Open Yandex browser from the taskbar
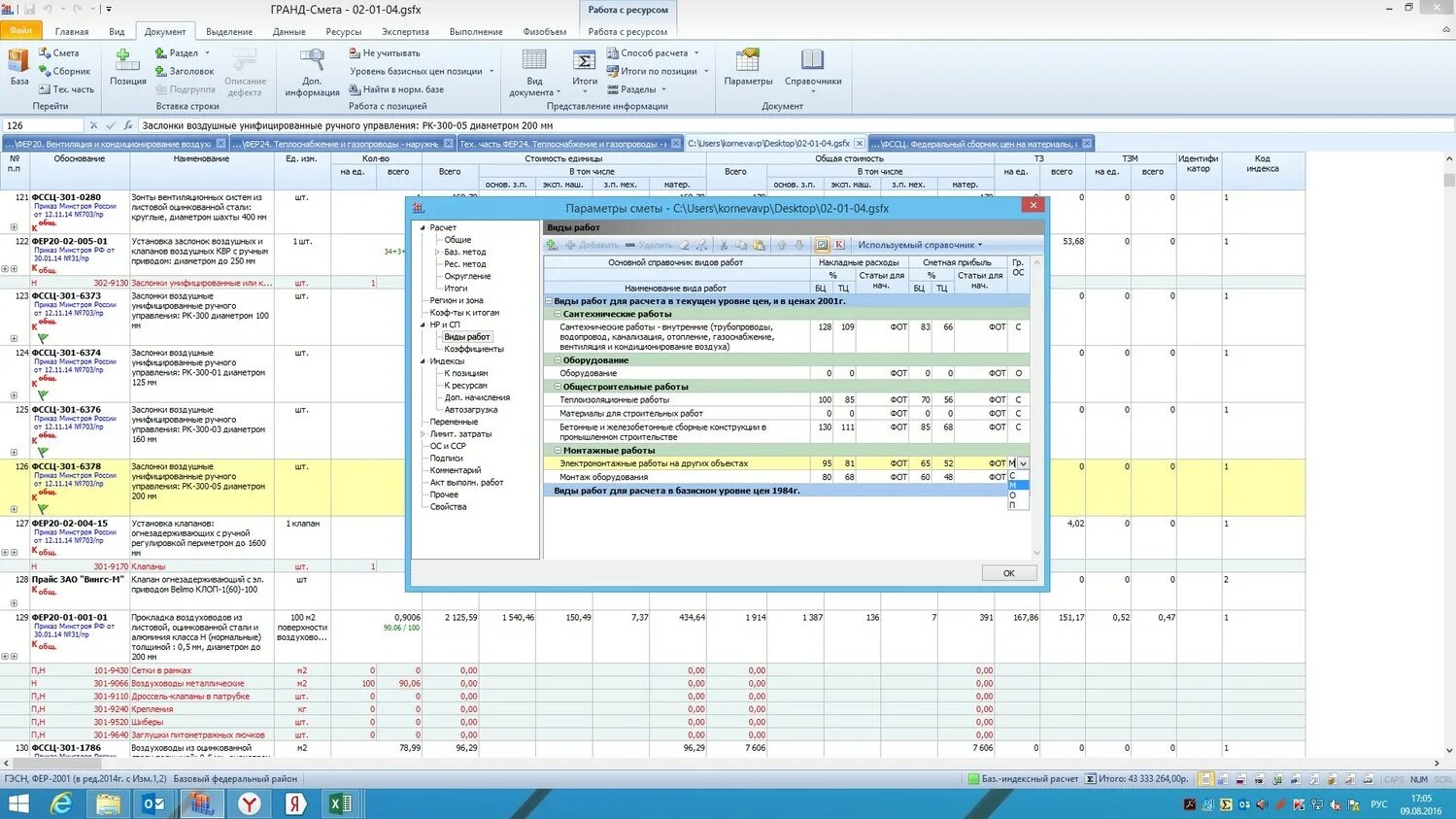This screenshot has height=819, width=1456. [250, 803]
